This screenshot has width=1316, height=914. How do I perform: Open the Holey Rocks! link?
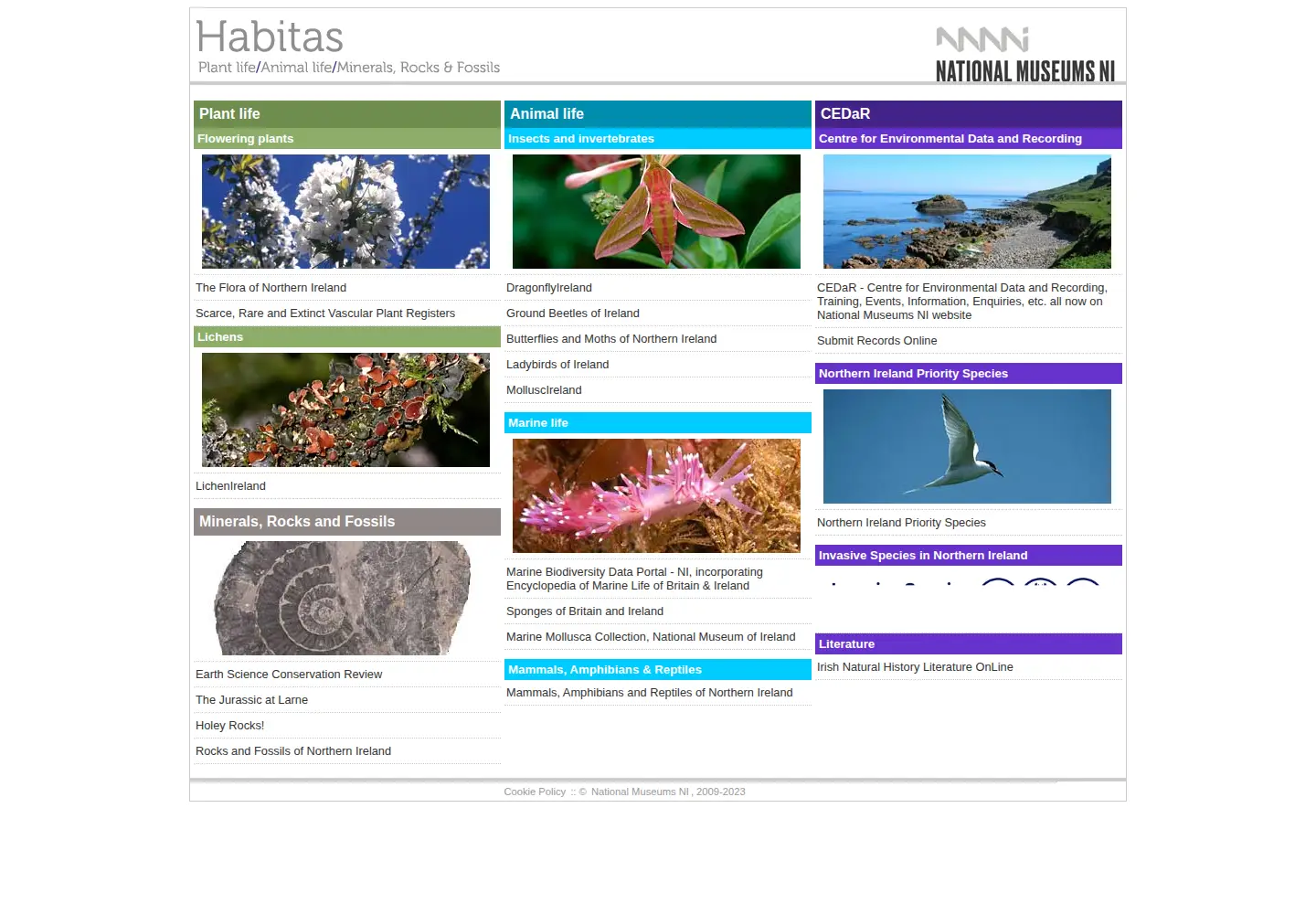(229, 726)
